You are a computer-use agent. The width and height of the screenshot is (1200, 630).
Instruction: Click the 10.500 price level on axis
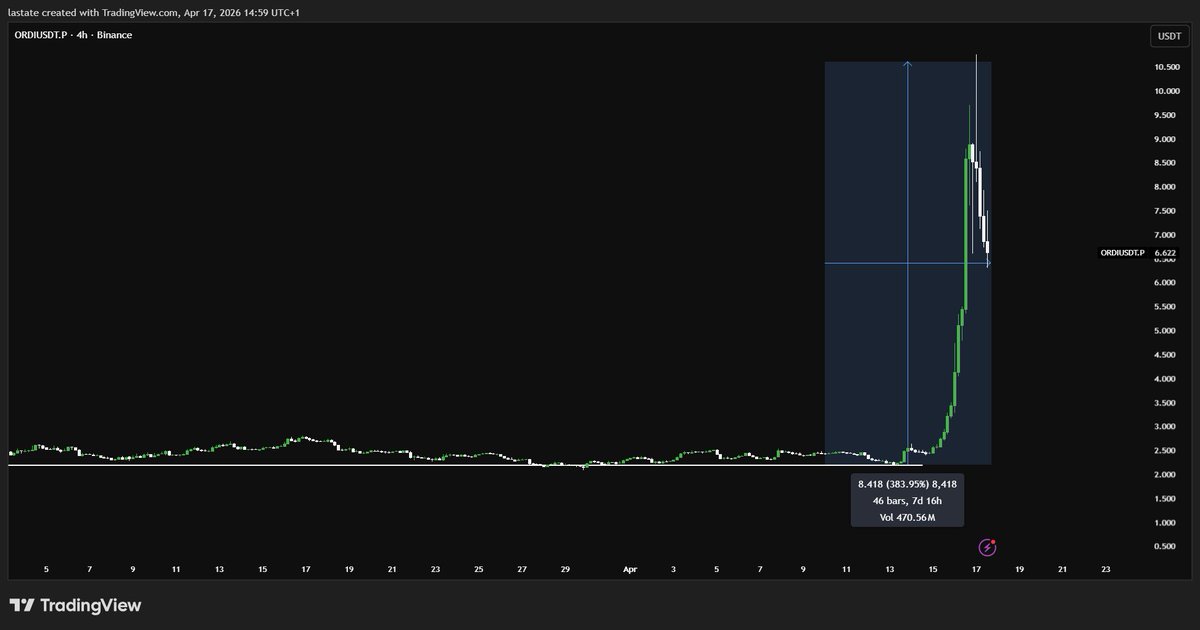coord(1165,67)
